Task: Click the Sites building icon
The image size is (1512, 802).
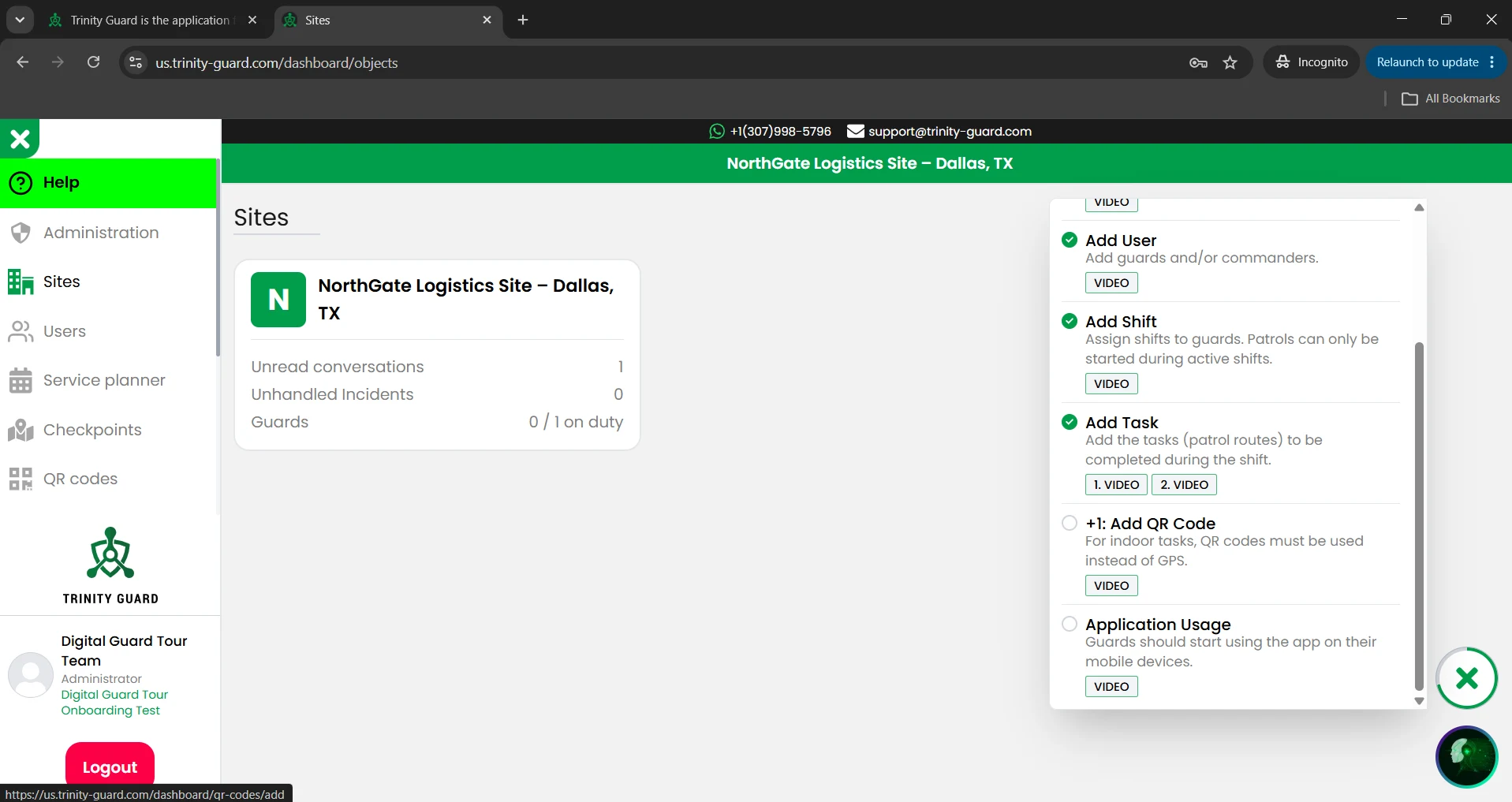Action: point(21,282)
